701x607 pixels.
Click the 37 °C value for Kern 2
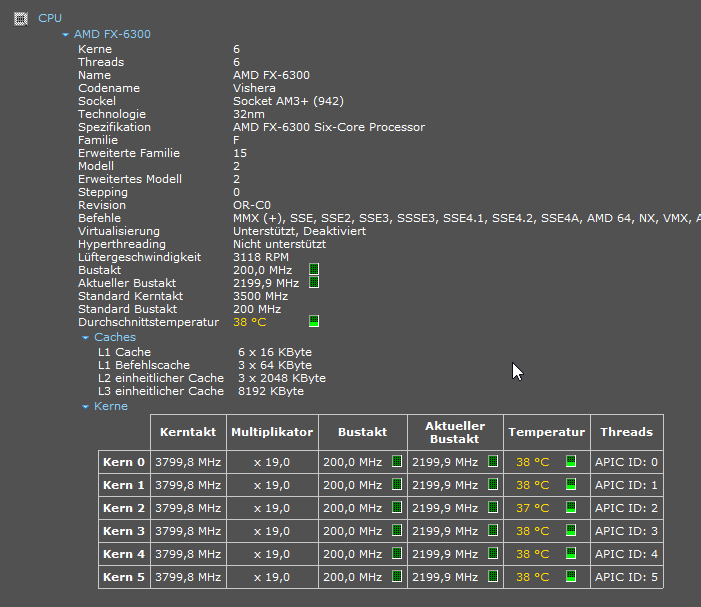point(532,508)
